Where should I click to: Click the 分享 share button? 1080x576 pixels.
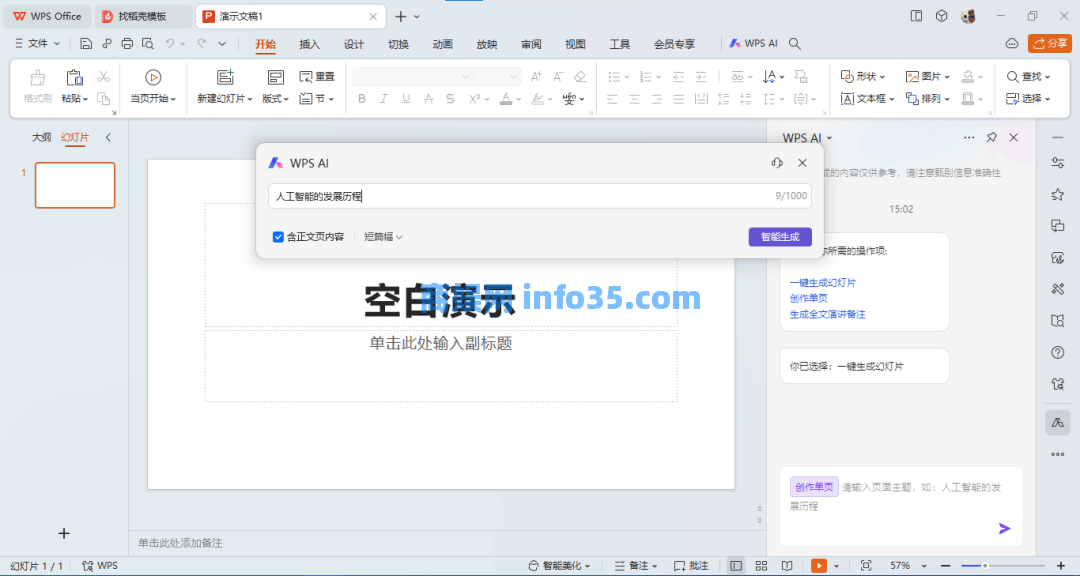coord(1050,43)
